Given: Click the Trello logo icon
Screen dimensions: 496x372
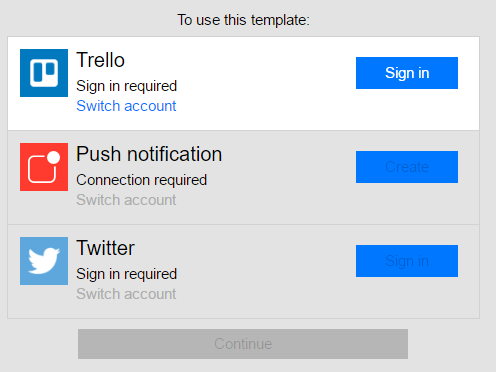Looking at the screenshot, I should pos(44,73).
